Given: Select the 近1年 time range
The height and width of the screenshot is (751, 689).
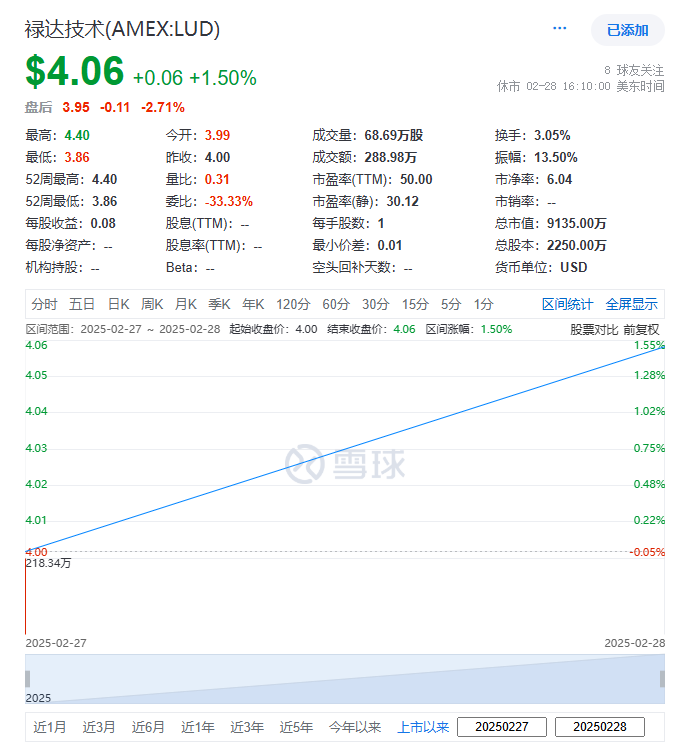Looking at the screenshot, I should coord(197,727).
